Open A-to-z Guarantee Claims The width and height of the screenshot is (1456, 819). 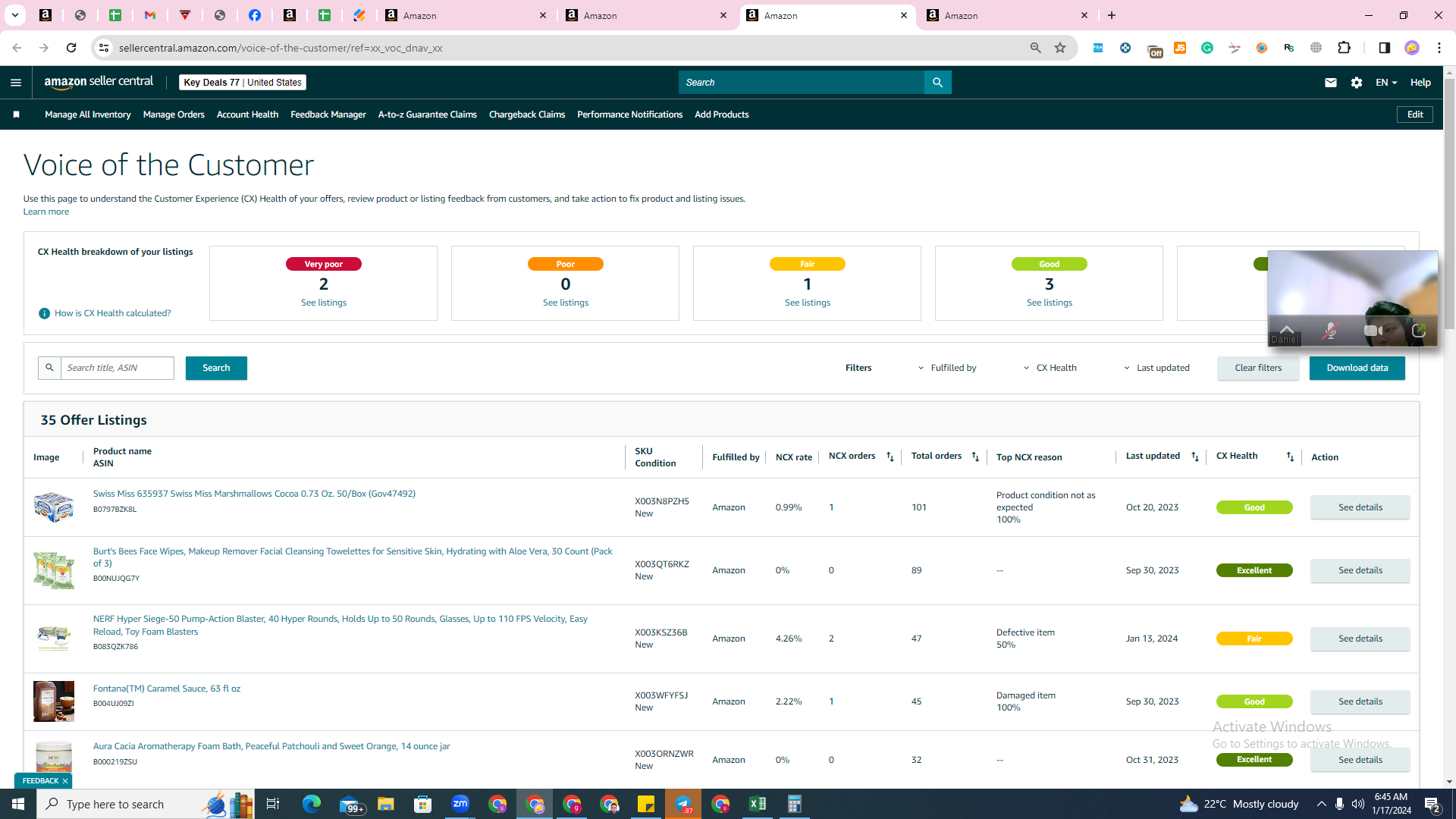point(428,115)
